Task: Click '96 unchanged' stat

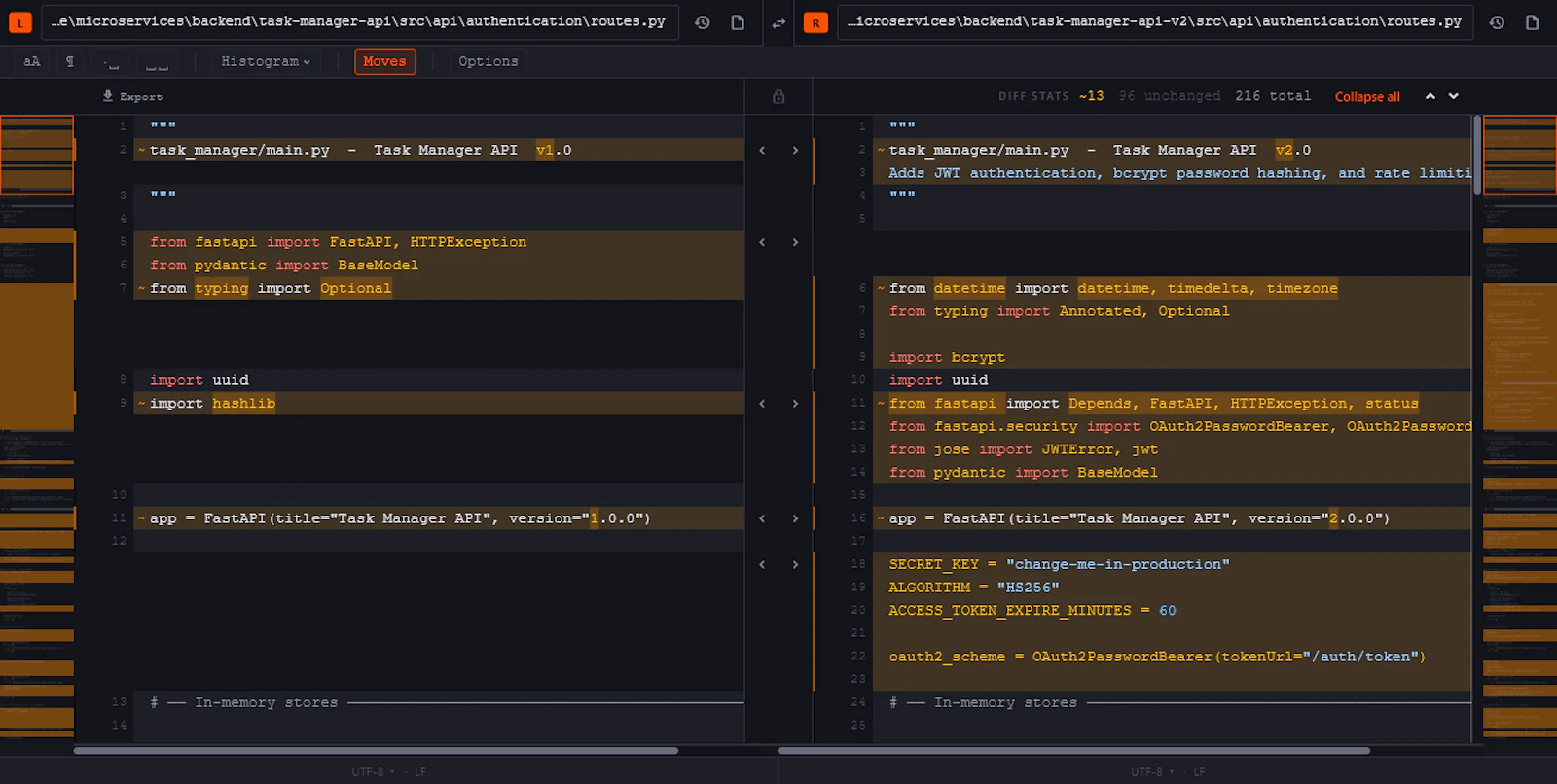Action: [1170, 96]
